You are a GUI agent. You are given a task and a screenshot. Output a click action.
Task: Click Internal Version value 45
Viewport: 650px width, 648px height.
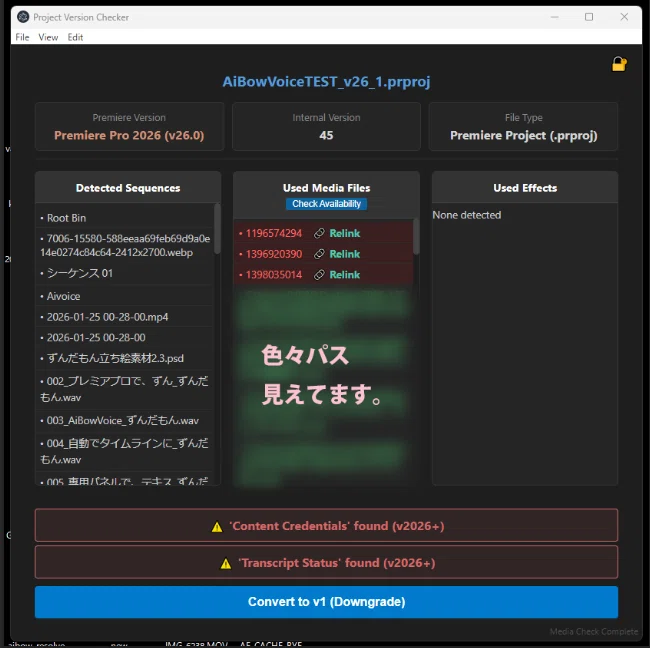326,136
